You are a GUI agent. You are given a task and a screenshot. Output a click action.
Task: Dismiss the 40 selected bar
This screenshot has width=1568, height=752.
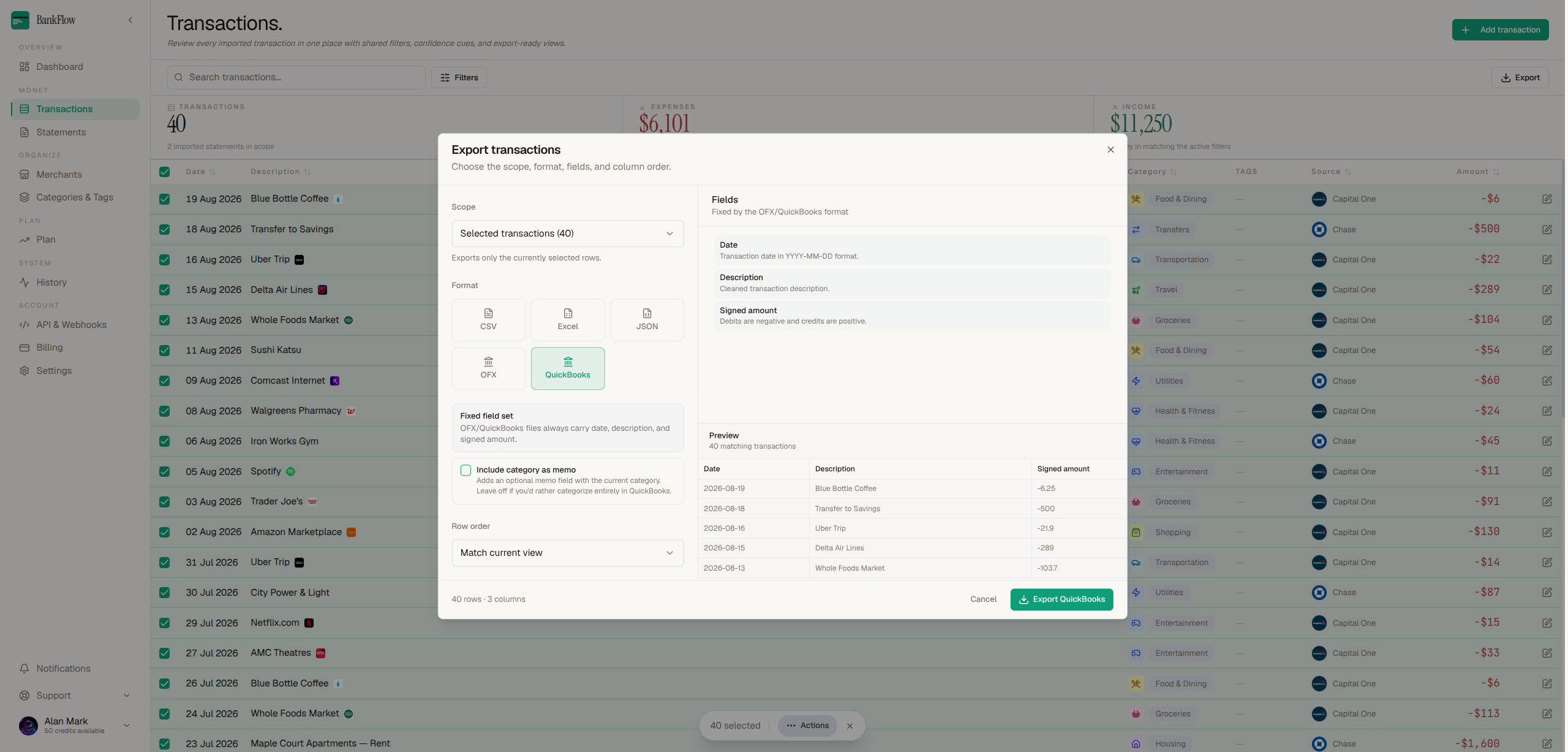tap(850, 726)
